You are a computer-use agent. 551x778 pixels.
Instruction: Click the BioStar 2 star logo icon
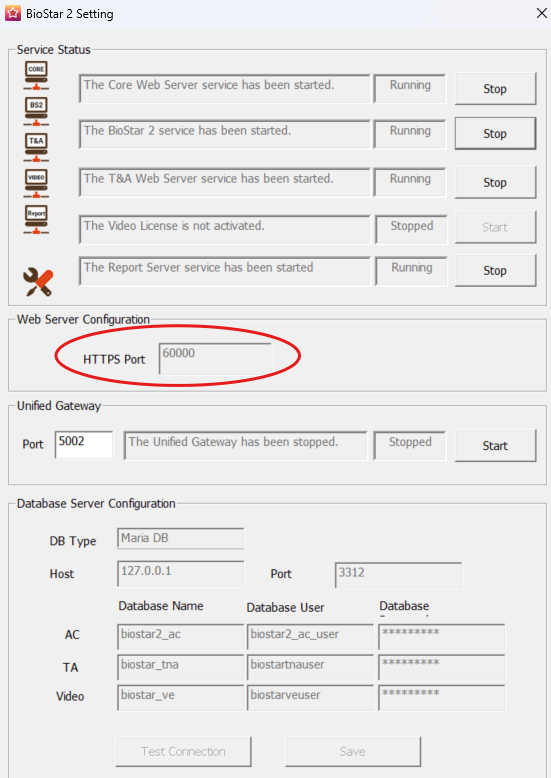click(13, 13)
